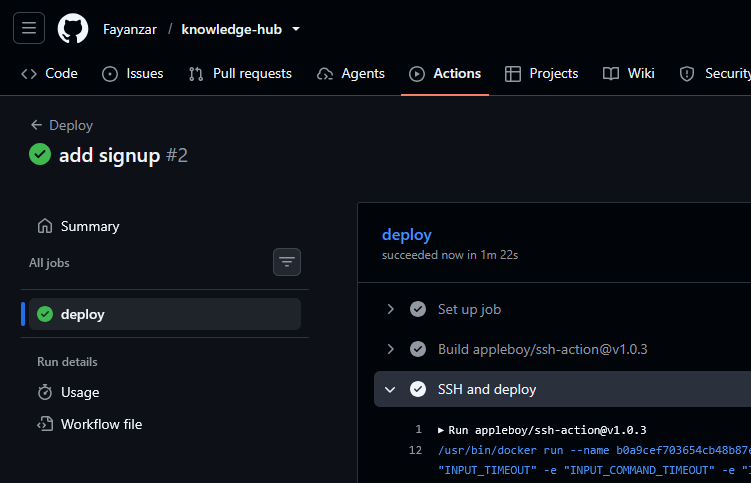
Task: Click the check icon on Build appleboy step
Action: [x=418, y=349]
